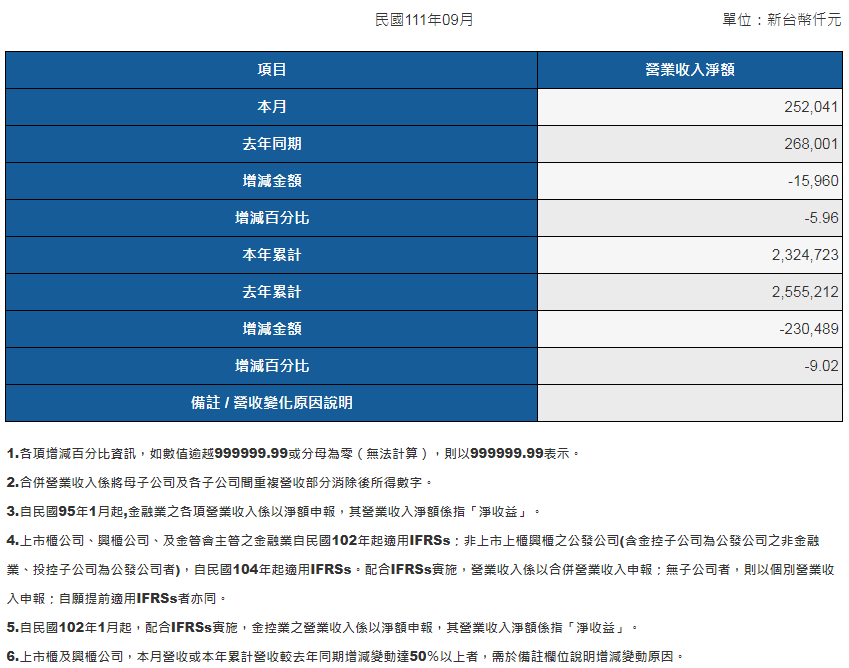849x668 pixels.
Task: Click the 項目 column header
Action: pyautogui.click(x=271, y=70)
